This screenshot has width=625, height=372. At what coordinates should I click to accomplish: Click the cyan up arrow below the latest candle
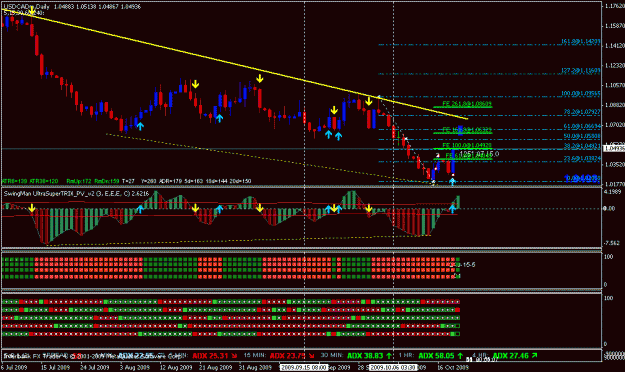(x=452, y=182)
